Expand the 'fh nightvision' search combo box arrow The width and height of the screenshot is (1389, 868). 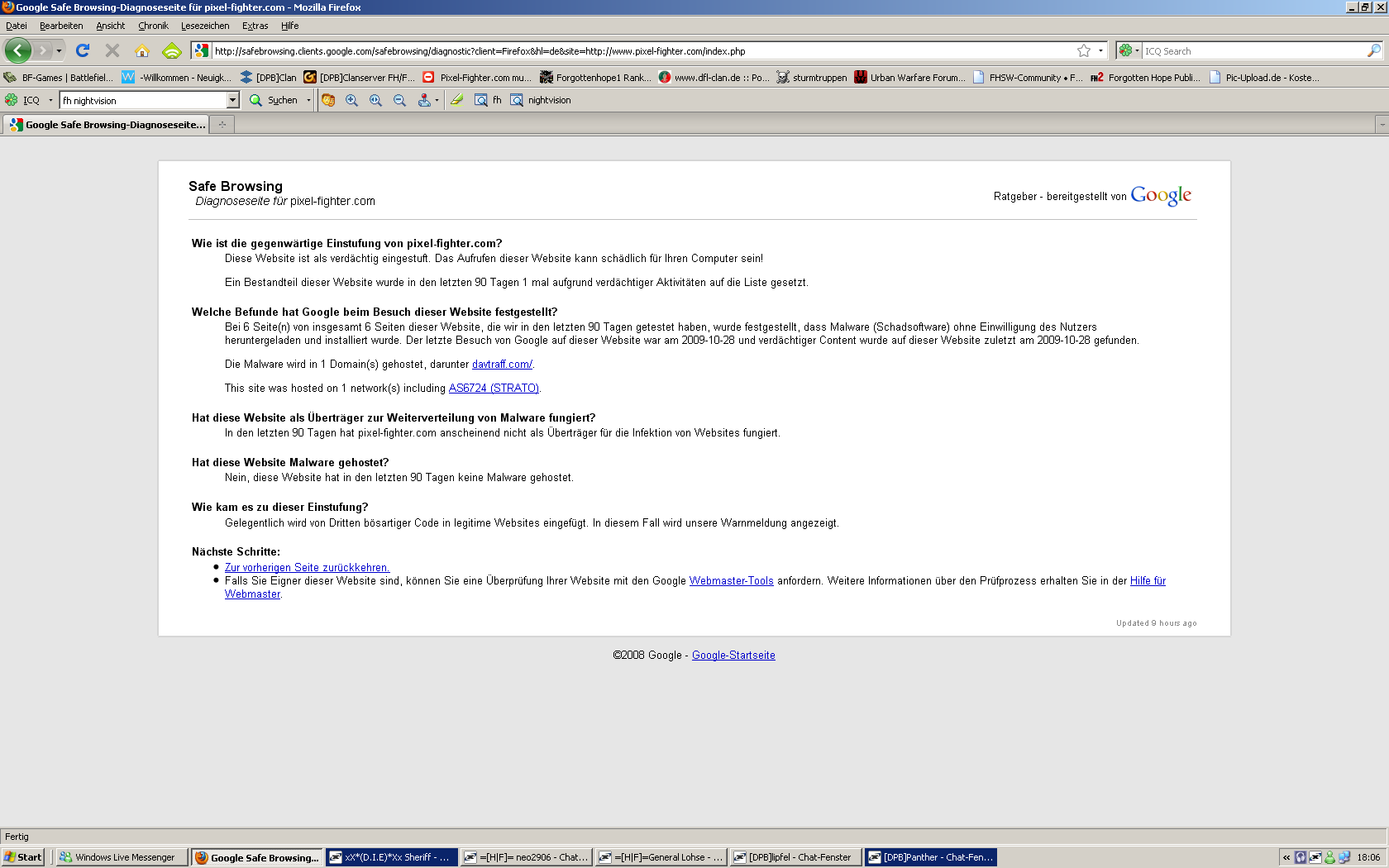(232, 100)
